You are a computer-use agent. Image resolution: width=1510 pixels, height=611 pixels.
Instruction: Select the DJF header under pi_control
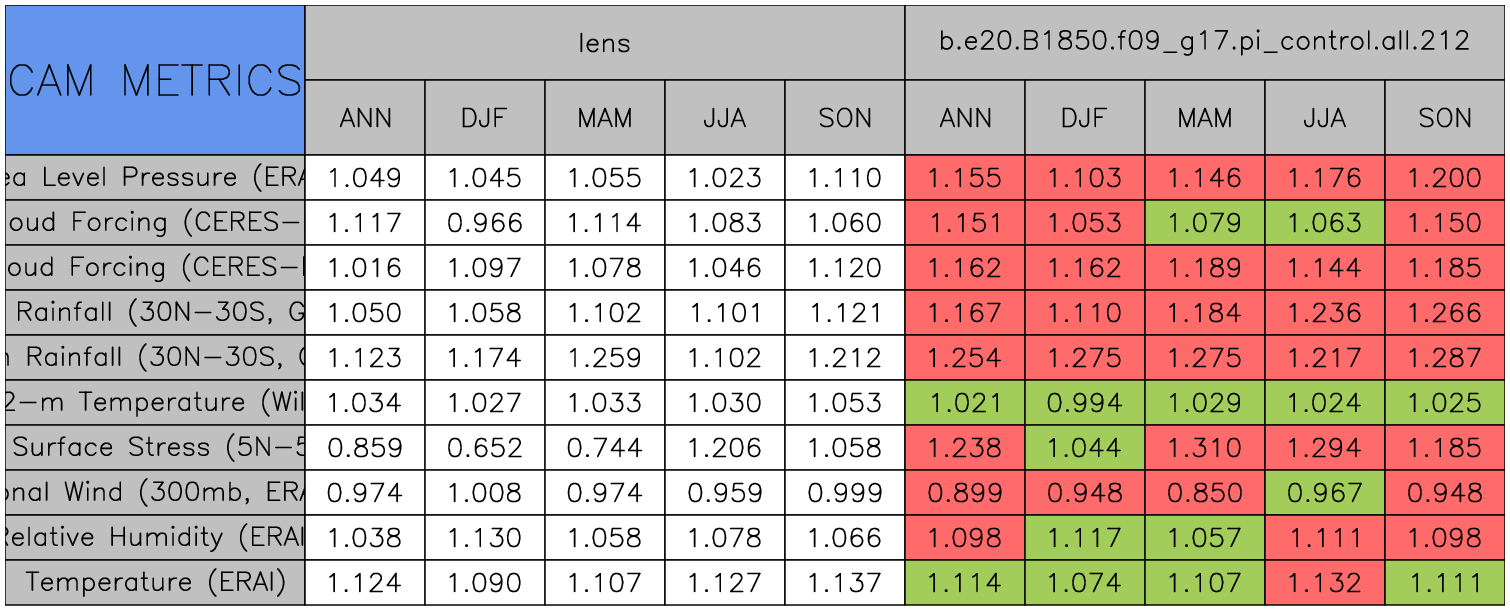pos(1084,118)
